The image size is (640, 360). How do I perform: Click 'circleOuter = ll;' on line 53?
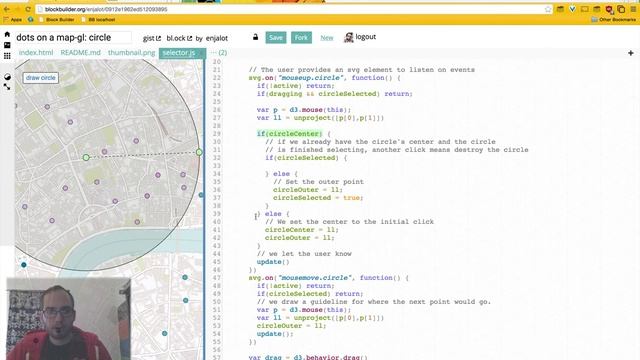click(x=291, y=326)
